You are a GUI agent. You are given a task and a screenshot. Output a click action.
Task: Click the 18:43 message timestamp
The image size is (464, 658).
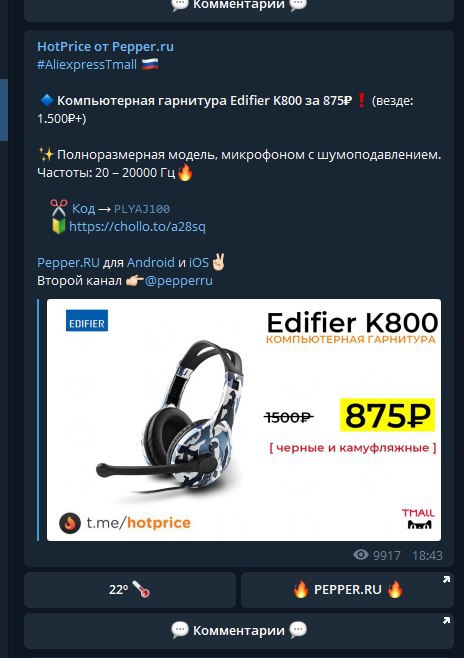coord(427,556)
